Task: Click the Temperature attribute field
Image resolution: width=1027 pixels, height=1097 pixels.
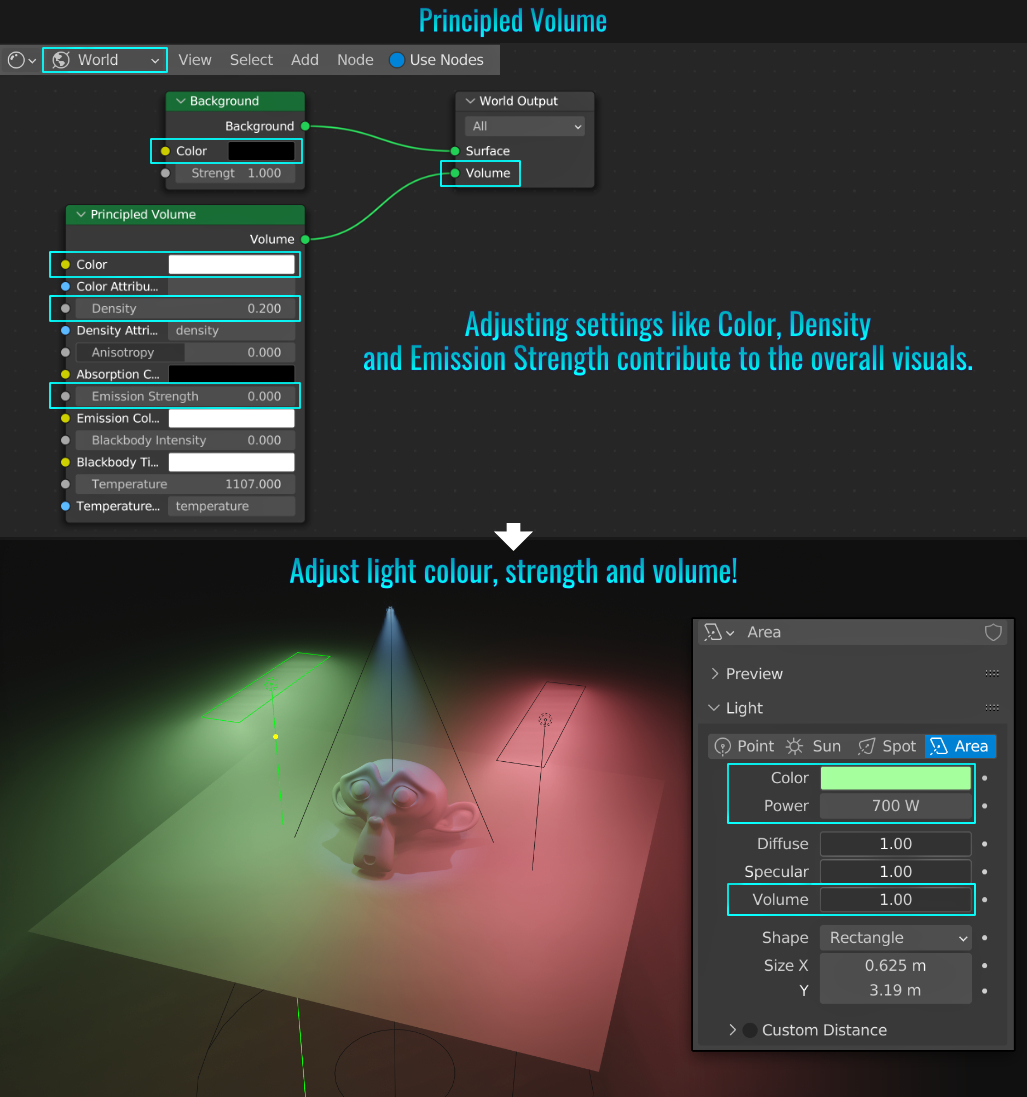Action: coord(232,506)
